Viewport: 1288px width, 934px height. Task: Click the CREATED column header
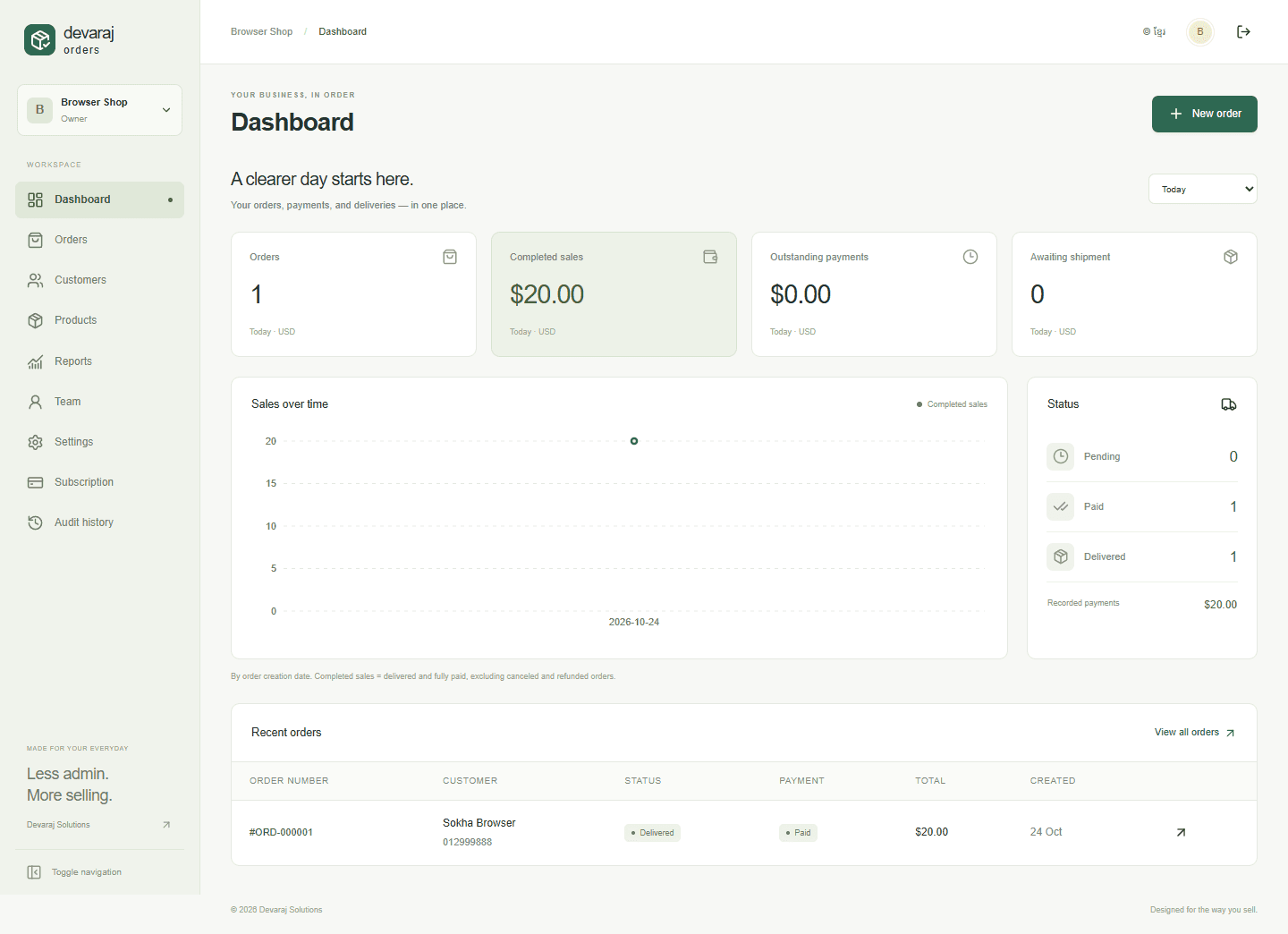1053,781
